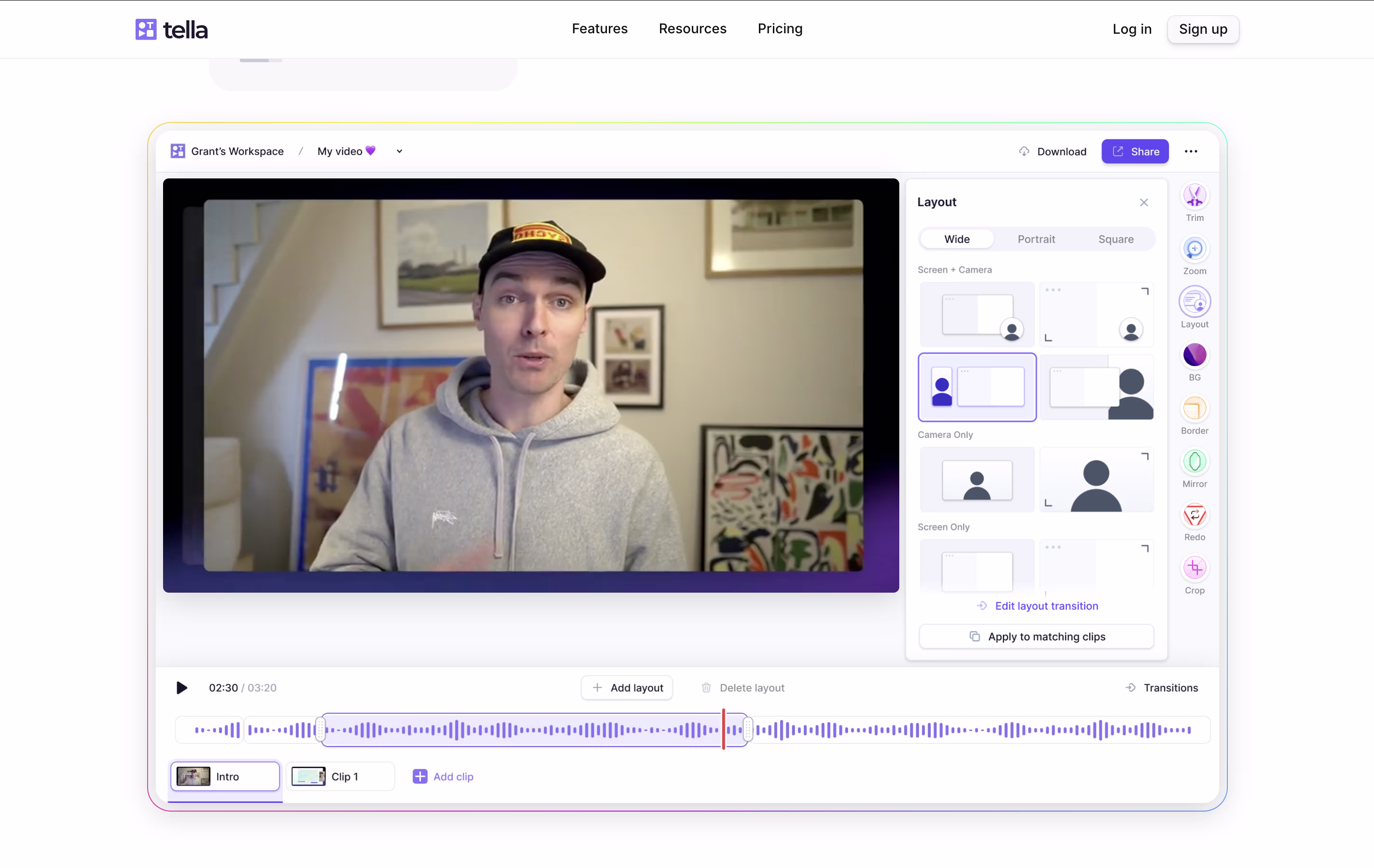Click the tella logo
The width and height of the screenshot is (1374, 868).
pyautogui.click(x=172, y=29)
